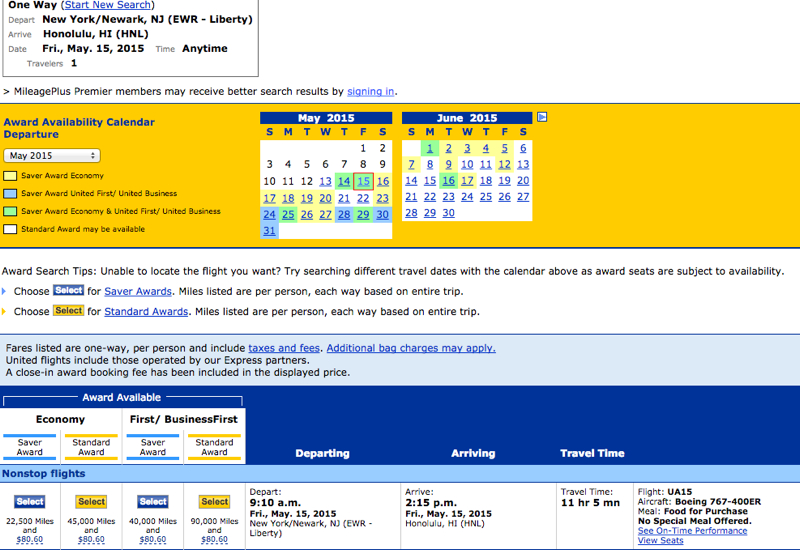Open the signing in link

[370, 91]
